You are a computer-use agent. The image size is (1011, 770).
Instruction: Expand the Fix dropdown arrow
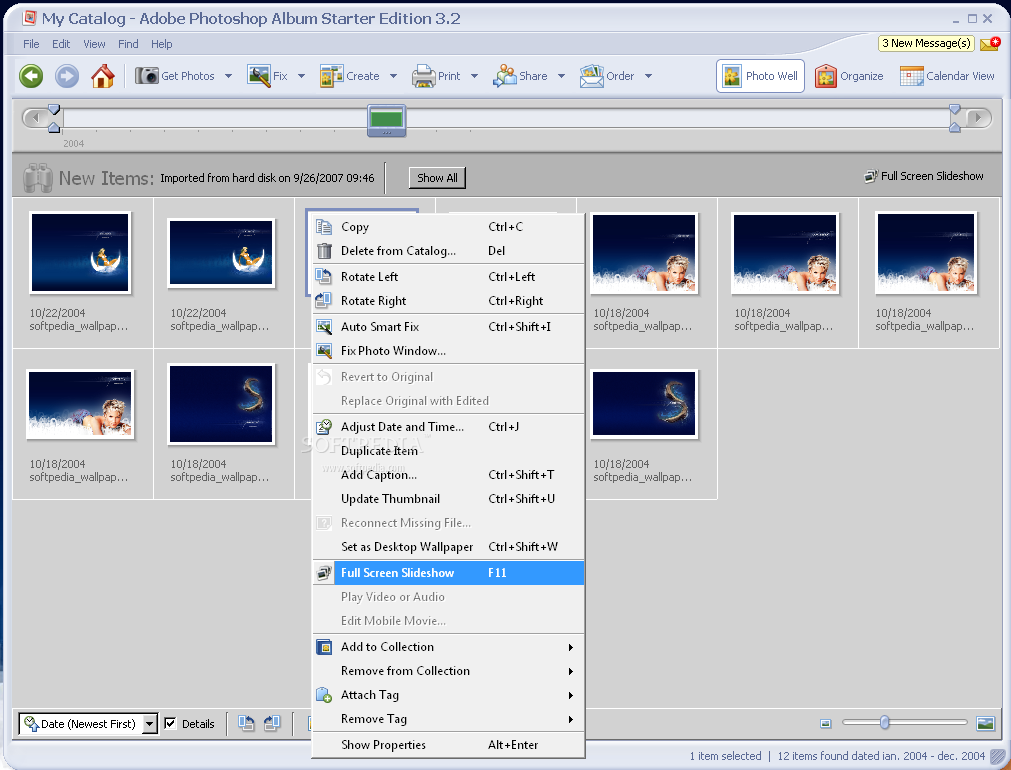coord(301,76)
